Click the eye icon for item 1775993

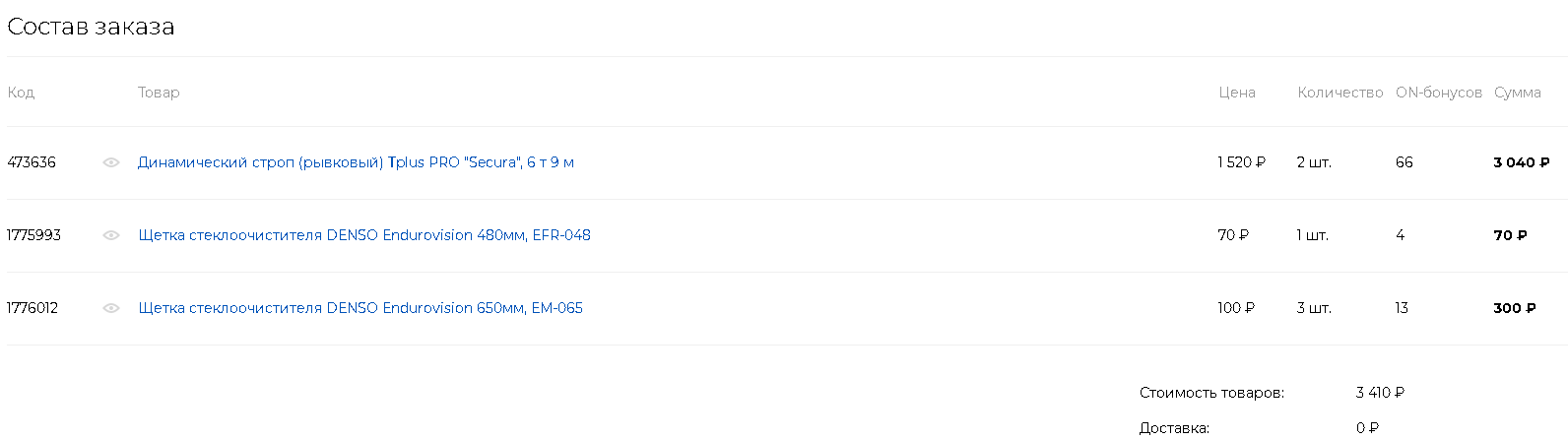coord(111,235)
